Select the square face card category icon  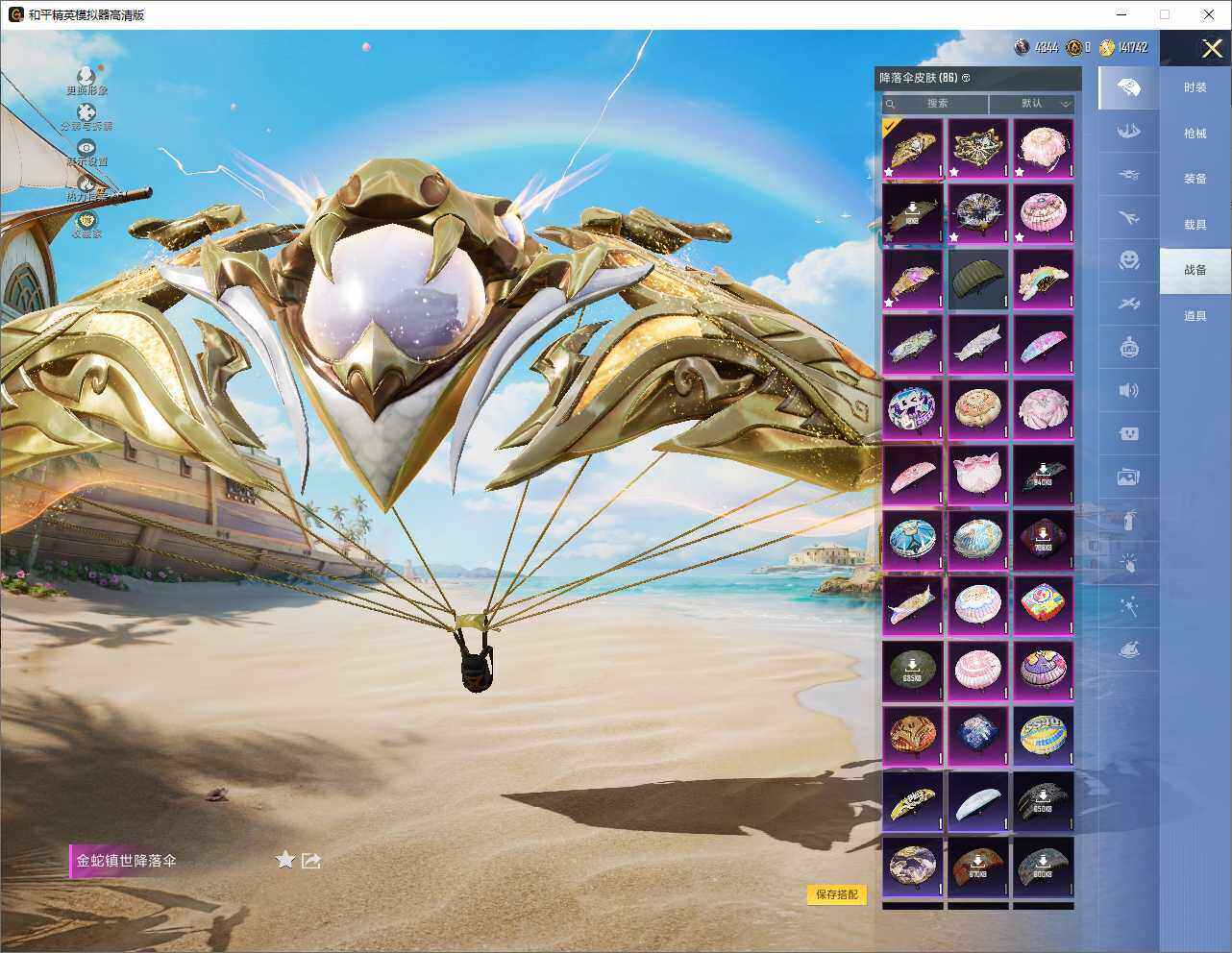tap(1129, 433)
